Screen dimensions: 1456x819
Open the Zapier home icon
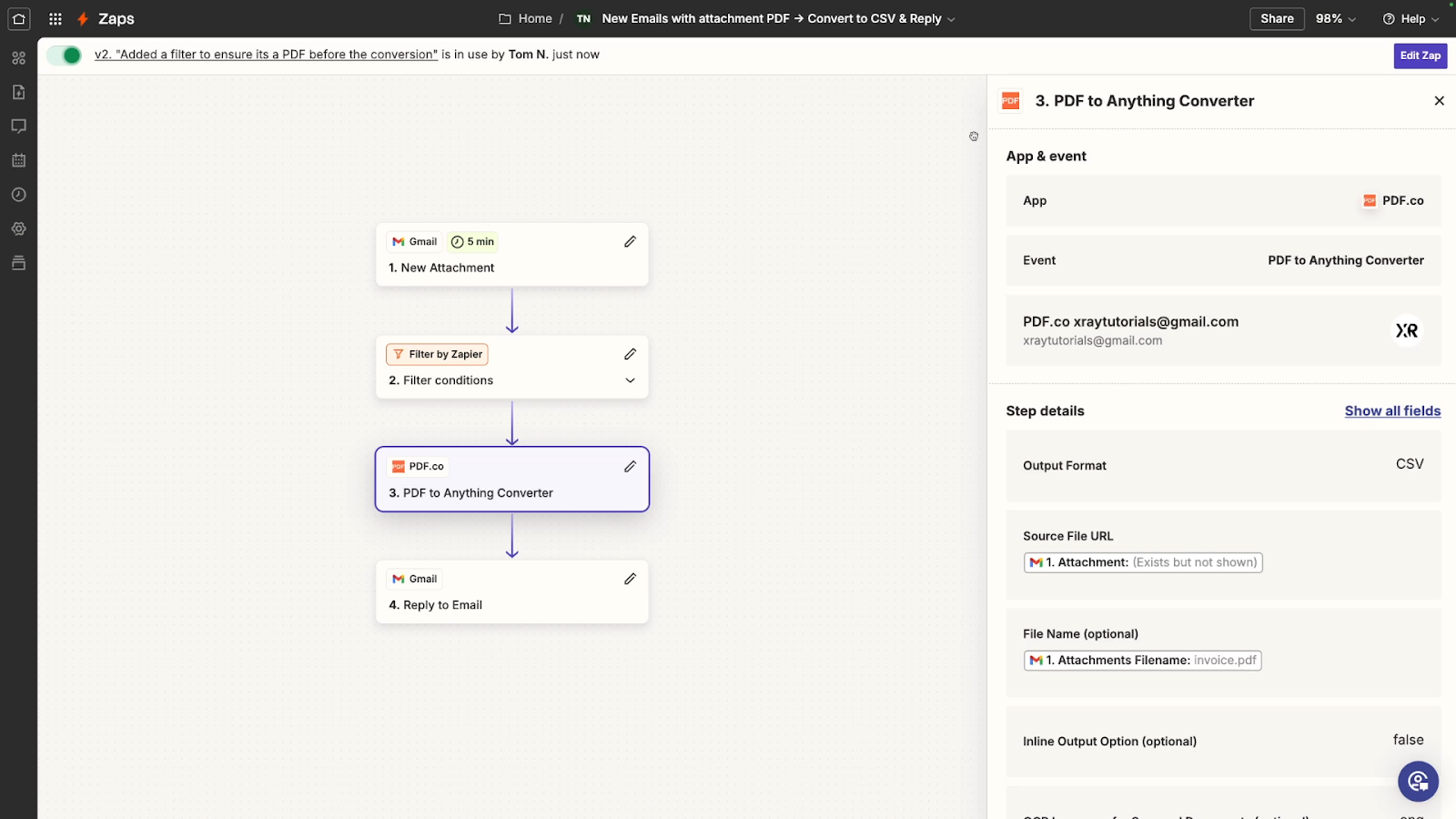tap(18, 18)
